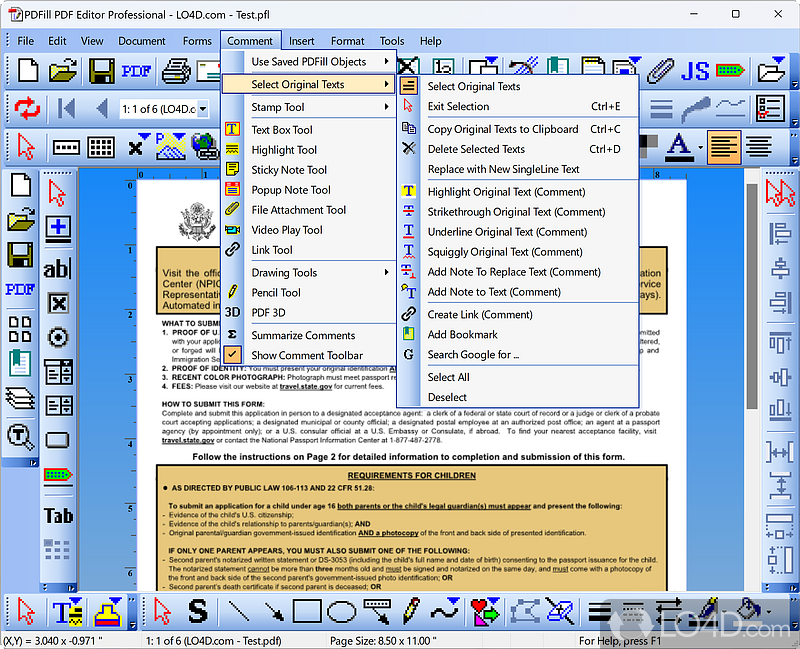Select the radio button form field tool
The height and width of the screenshot is (649, 800).
[58, 337]
